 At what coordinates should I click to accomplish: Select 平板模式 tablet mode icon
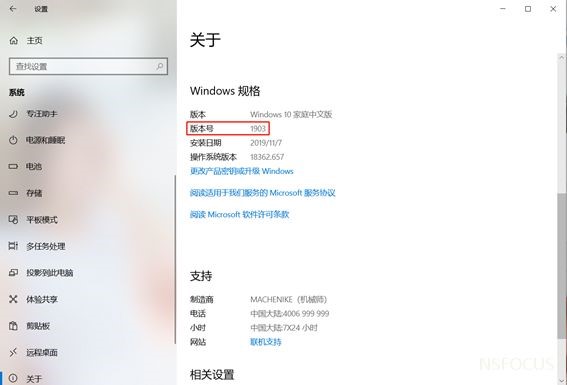(13, 220)
